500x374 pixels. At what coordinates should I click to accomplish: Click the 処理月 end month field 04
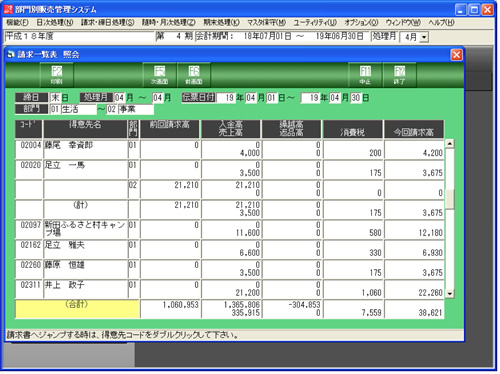tap(157, 98)
